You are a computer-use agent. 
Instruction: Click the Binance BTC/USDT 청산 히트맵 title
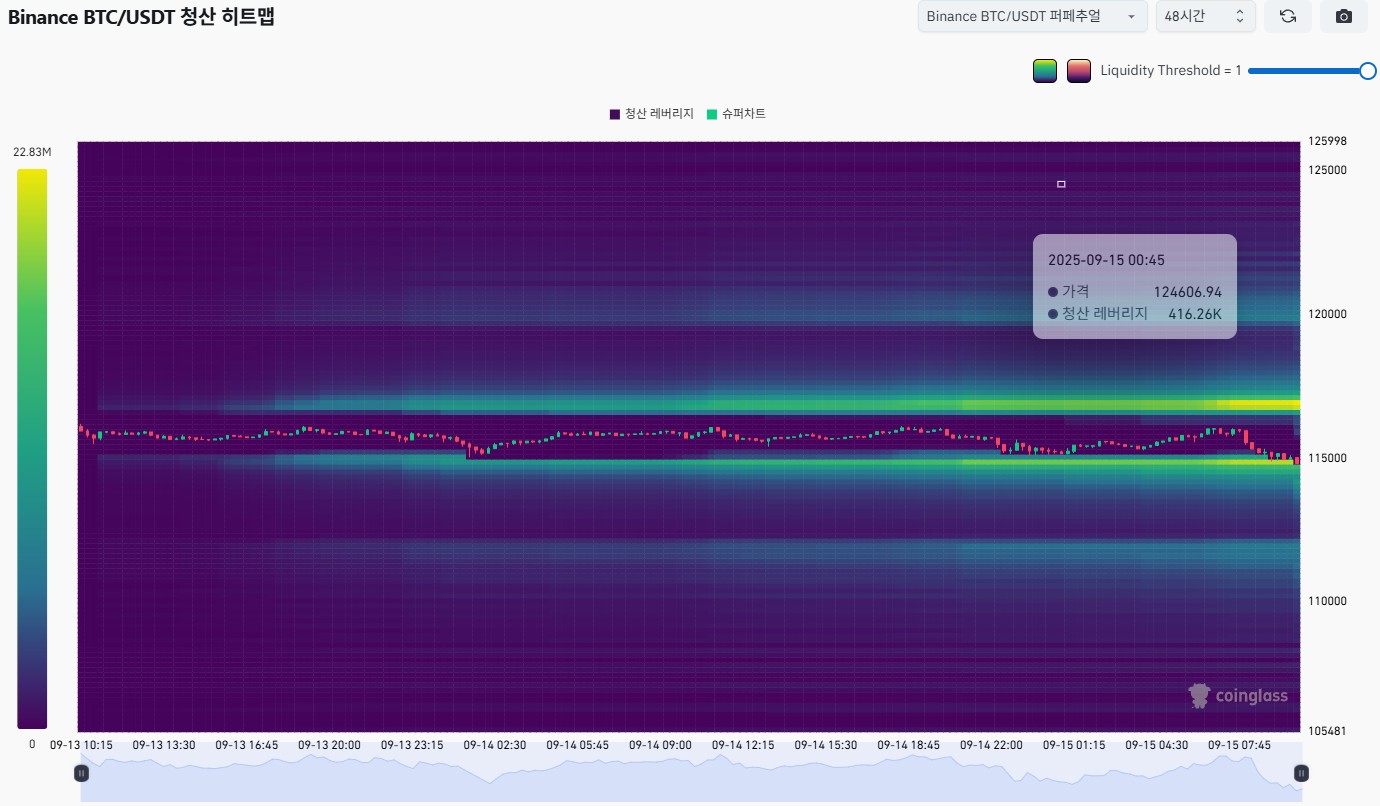(x=141, y=16)
